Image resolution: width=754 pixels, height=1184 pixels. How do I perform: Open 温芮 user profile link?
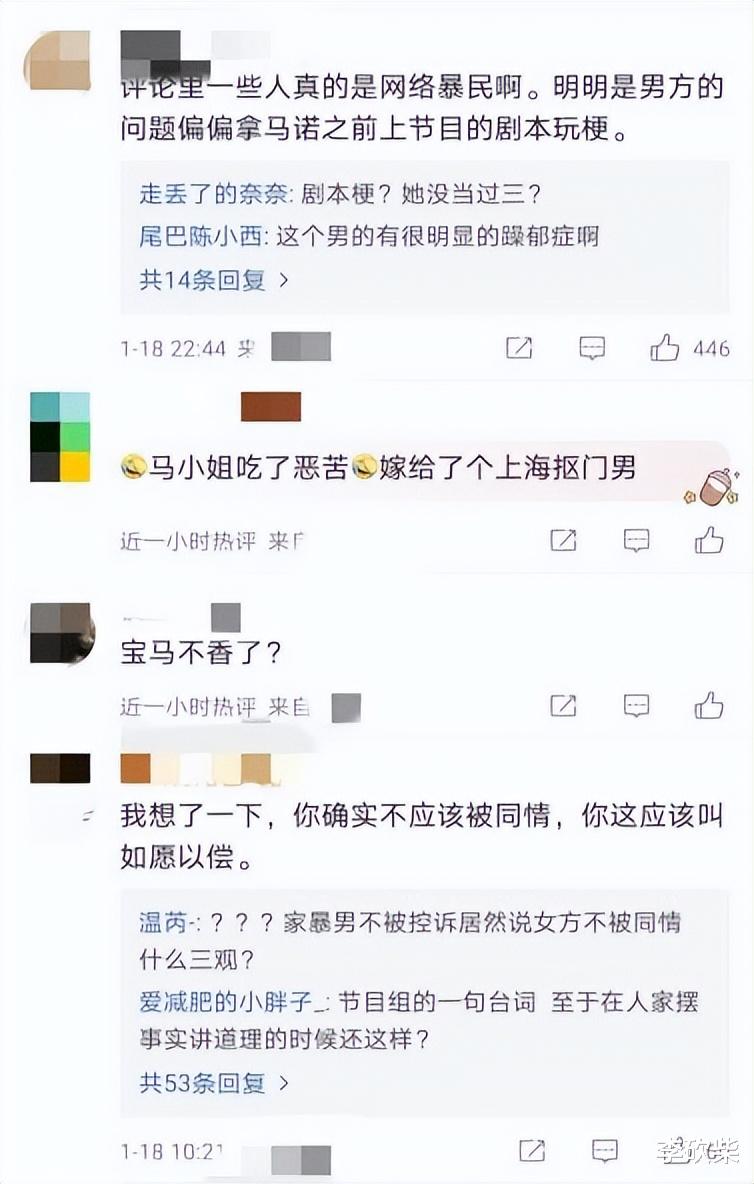(x=163, y=922)
